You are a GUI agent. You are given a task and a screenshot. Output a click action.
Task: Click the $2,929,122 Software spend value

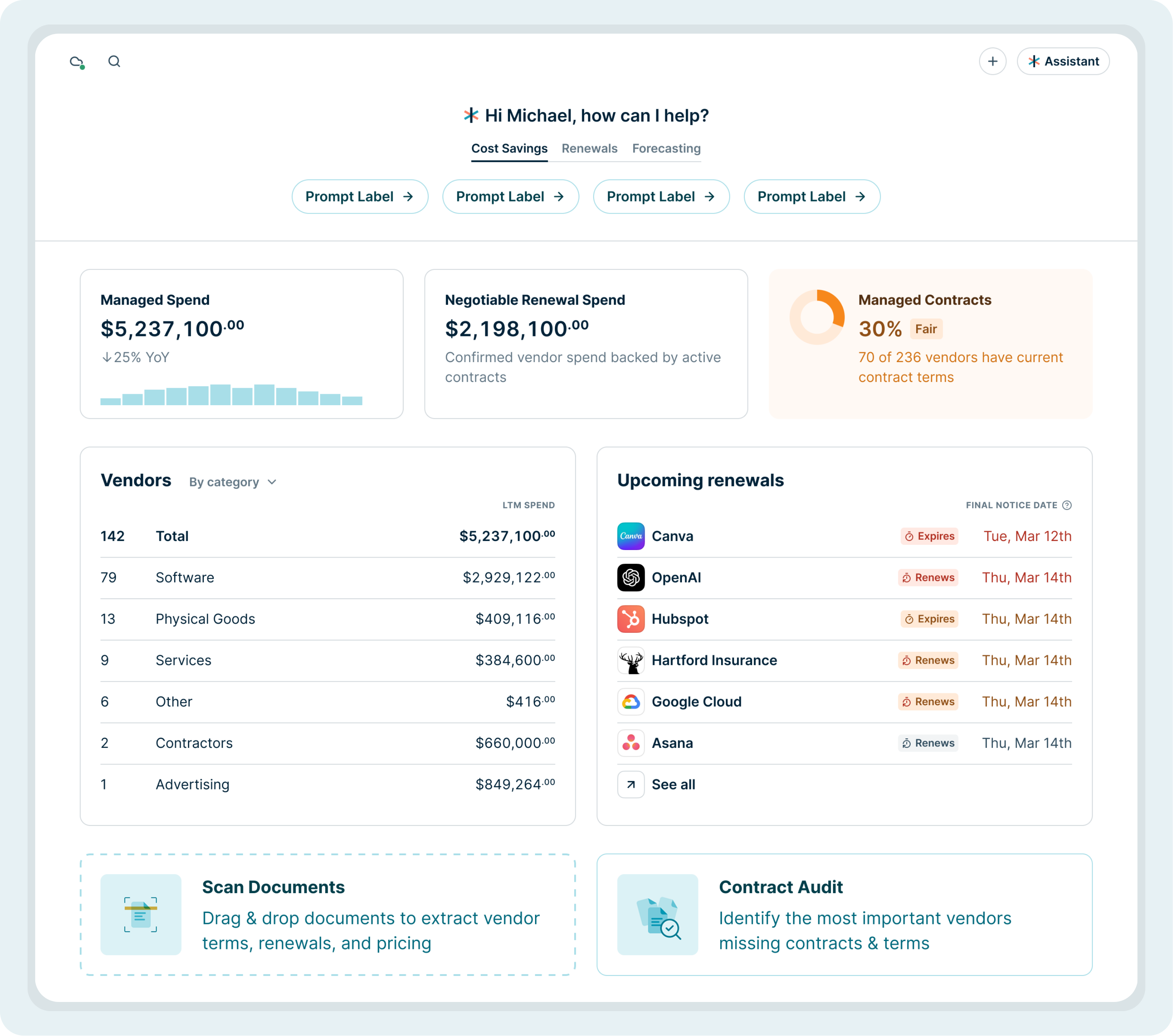coord(509,577)
